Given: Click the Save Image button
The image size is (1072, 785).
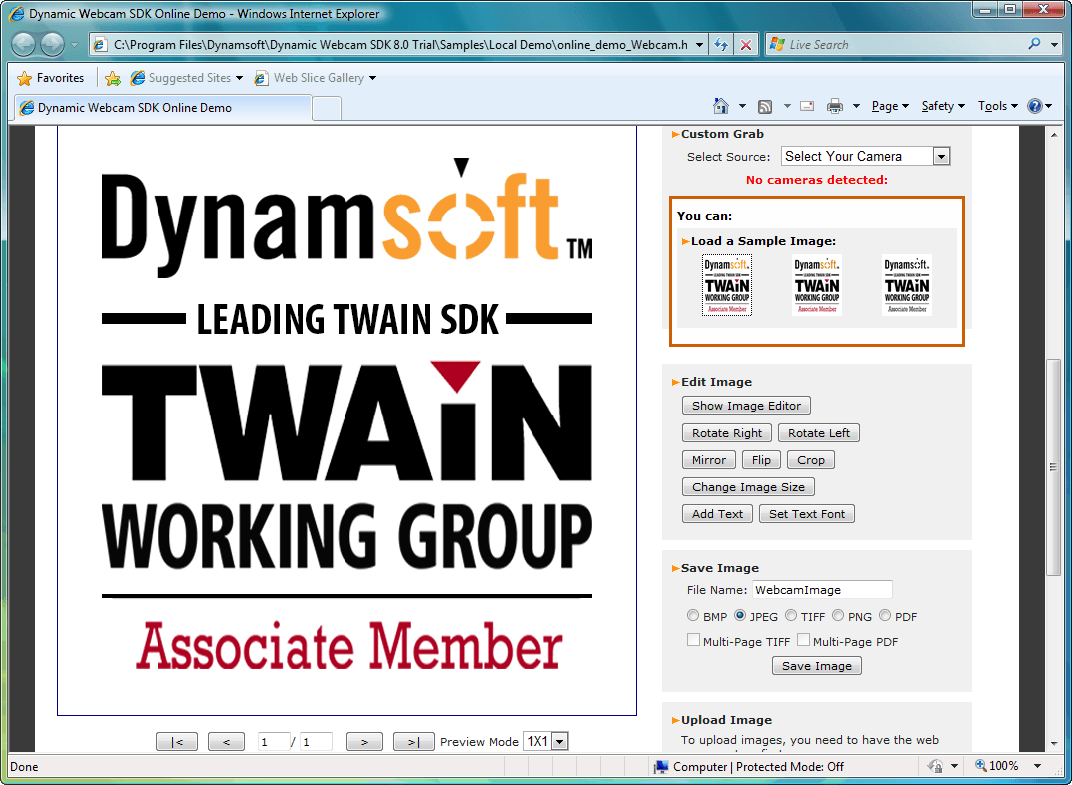Looking at the screenshot, I should point(816,666).
